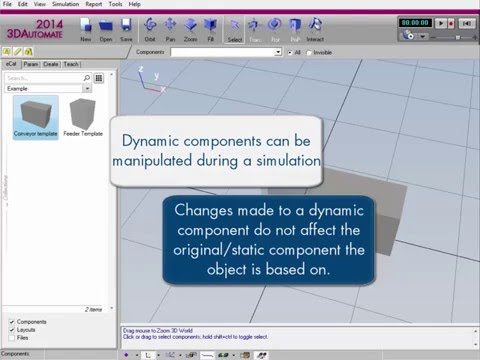The width and height of the screenshot is (480, 360).
Task: Select the Conveyor template thumbnail
Action: click(36, 117)
